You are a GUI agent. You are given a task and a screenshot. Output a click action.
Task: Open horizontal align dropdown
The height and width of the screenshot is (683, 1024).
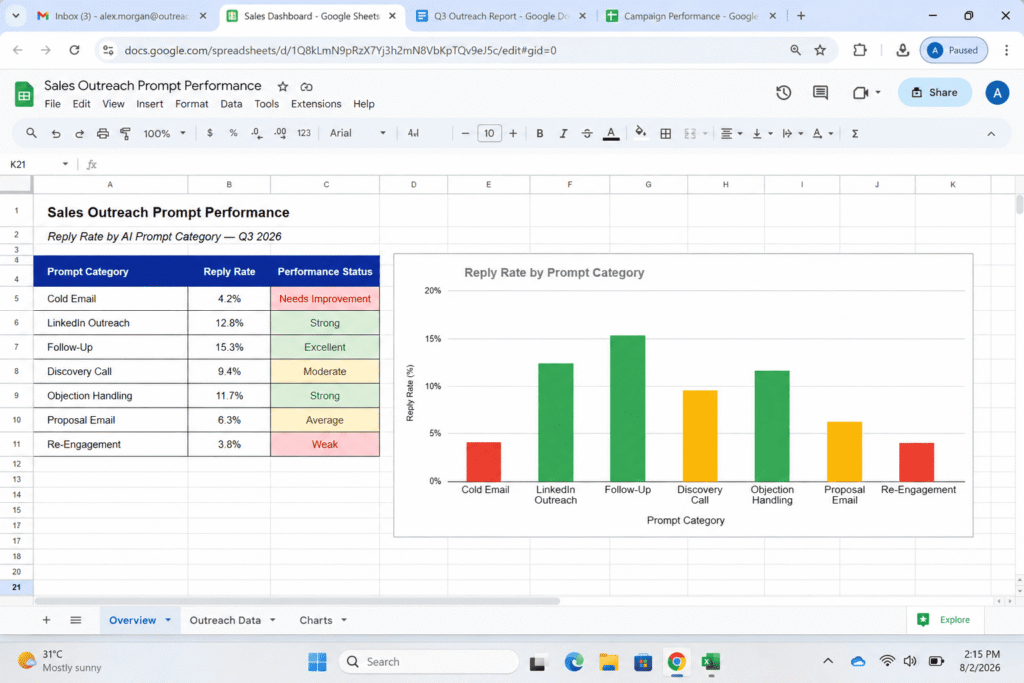click(x=731, y=133)
